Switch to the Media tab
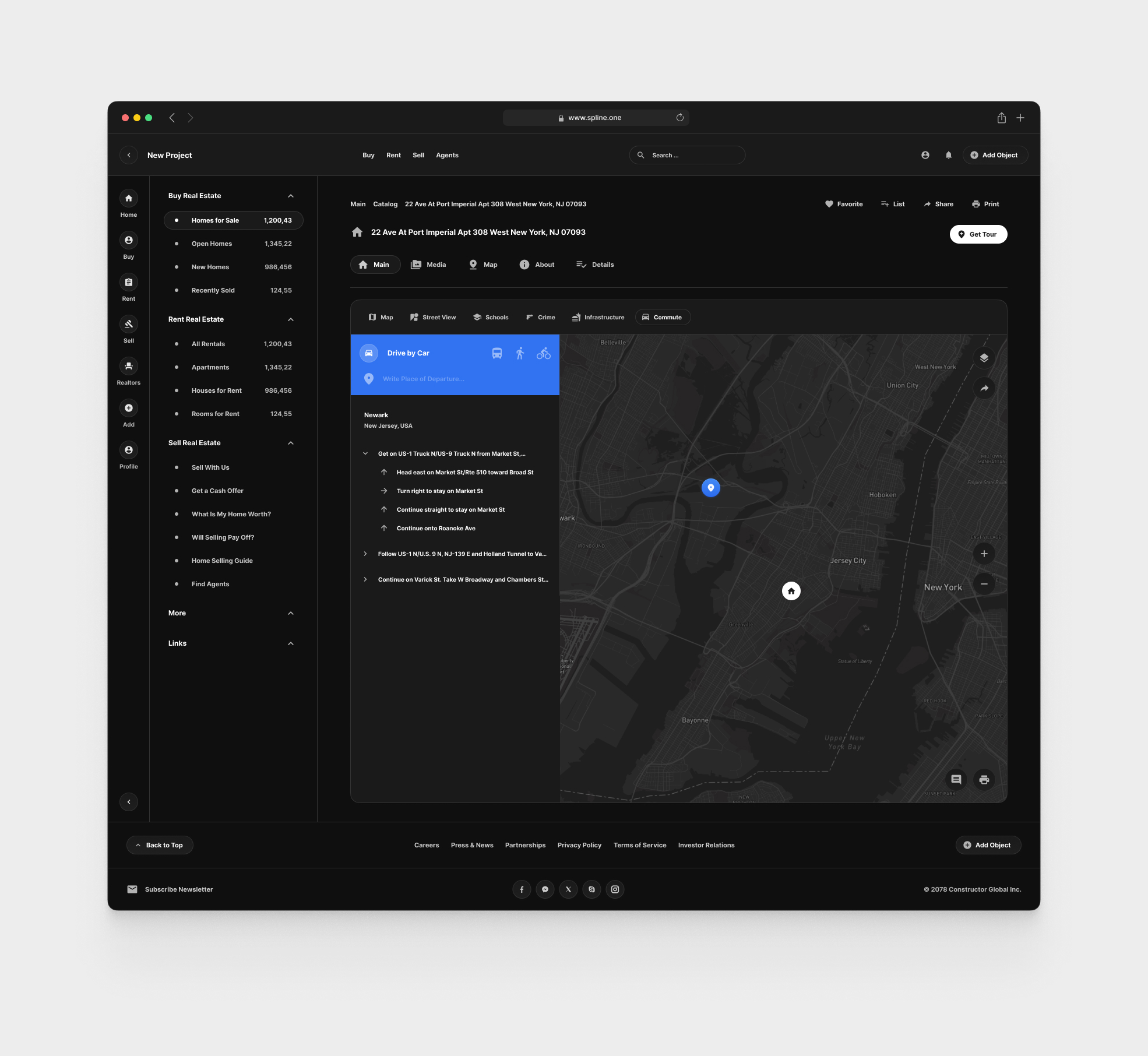 (x=429, y=265)
